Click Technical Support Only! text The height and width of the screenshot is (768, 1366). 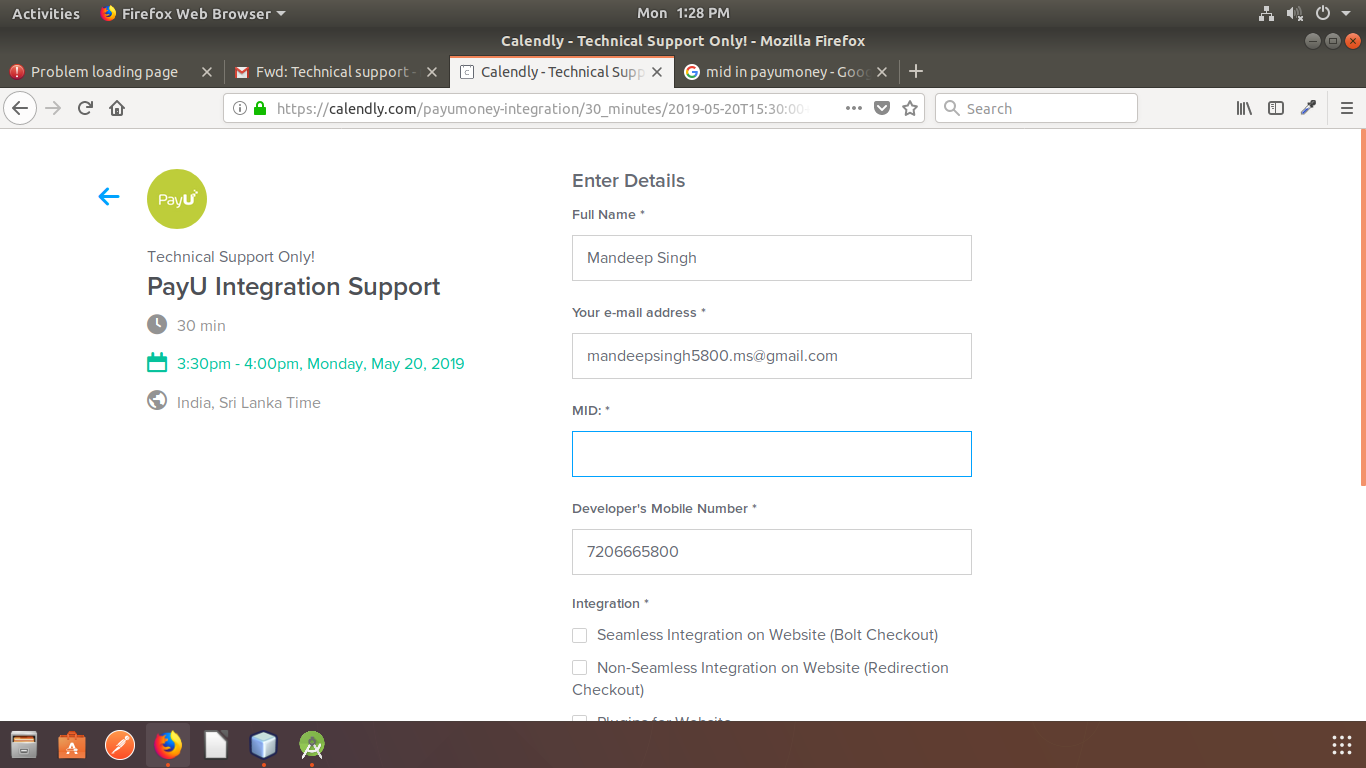(x=231, y=257)
